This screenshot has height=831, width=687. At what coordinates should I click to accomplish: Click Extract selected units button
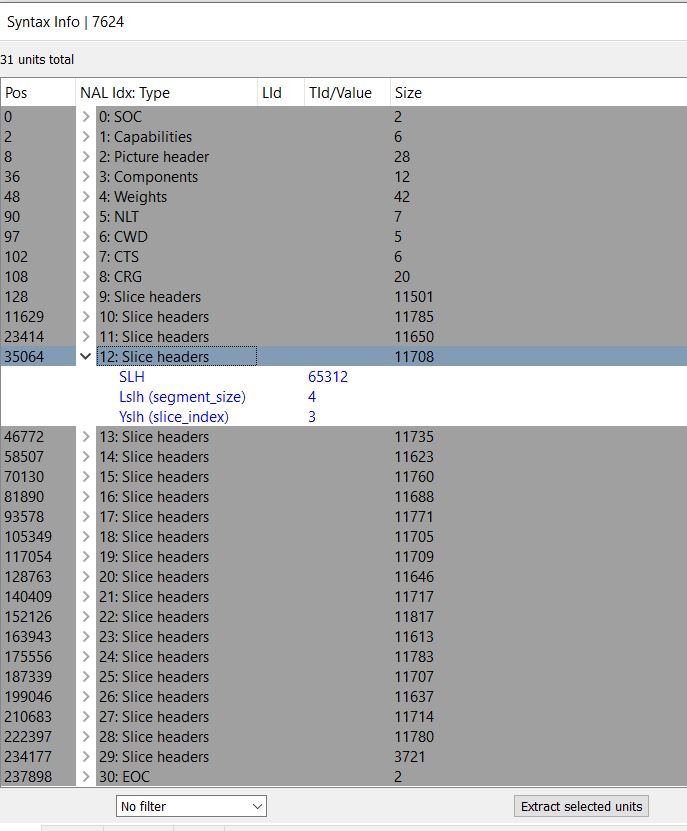[582, 806]
